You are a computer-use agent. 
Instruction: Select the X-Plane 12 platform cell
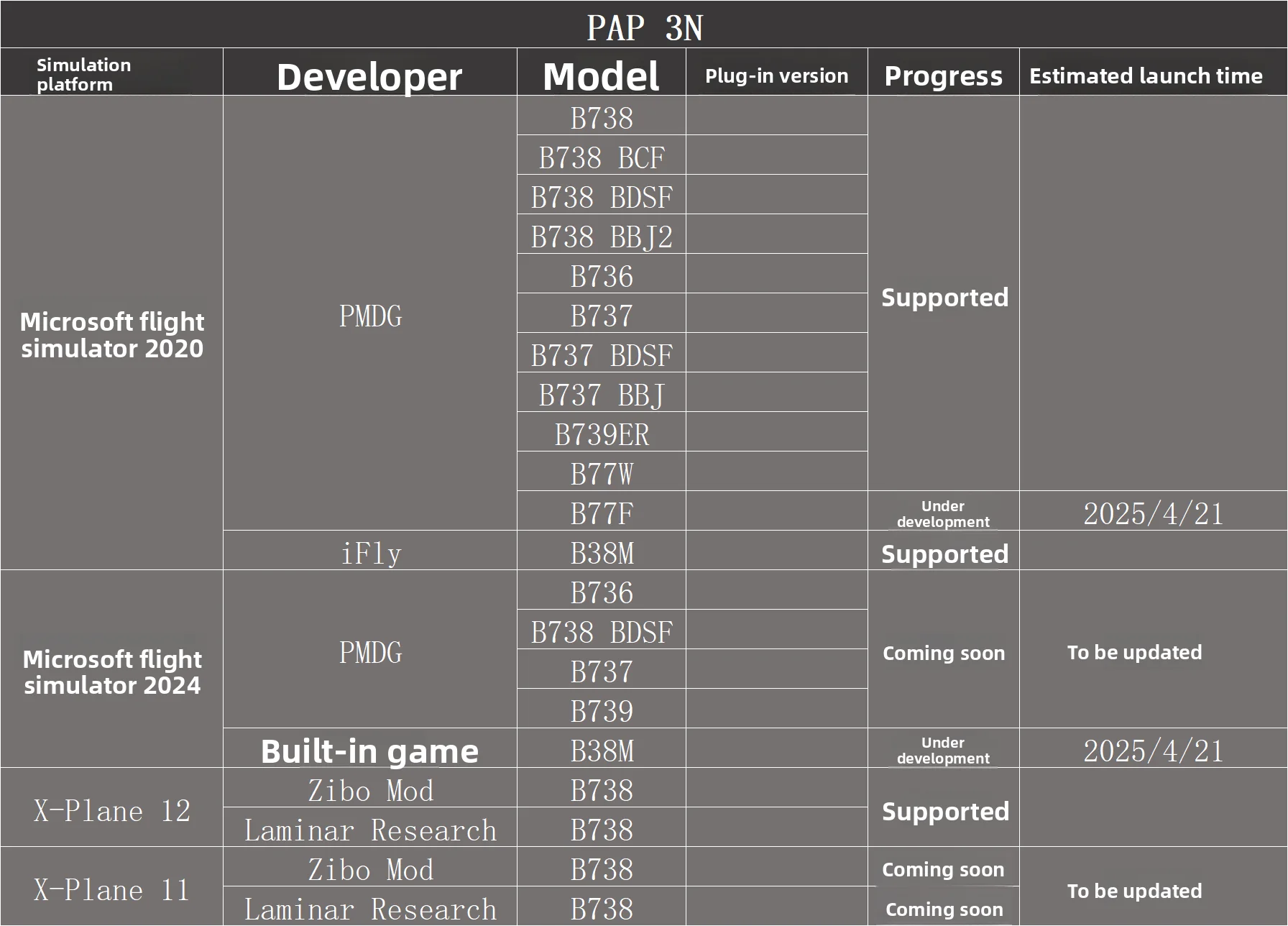pyautogui.click(x=112, y=811)
